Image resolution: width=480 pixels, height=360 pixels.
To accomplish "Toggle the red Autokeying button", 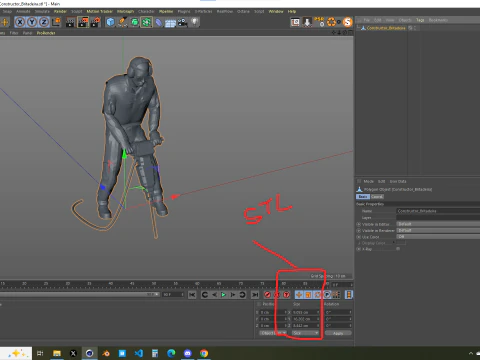I will coord(277,295).
